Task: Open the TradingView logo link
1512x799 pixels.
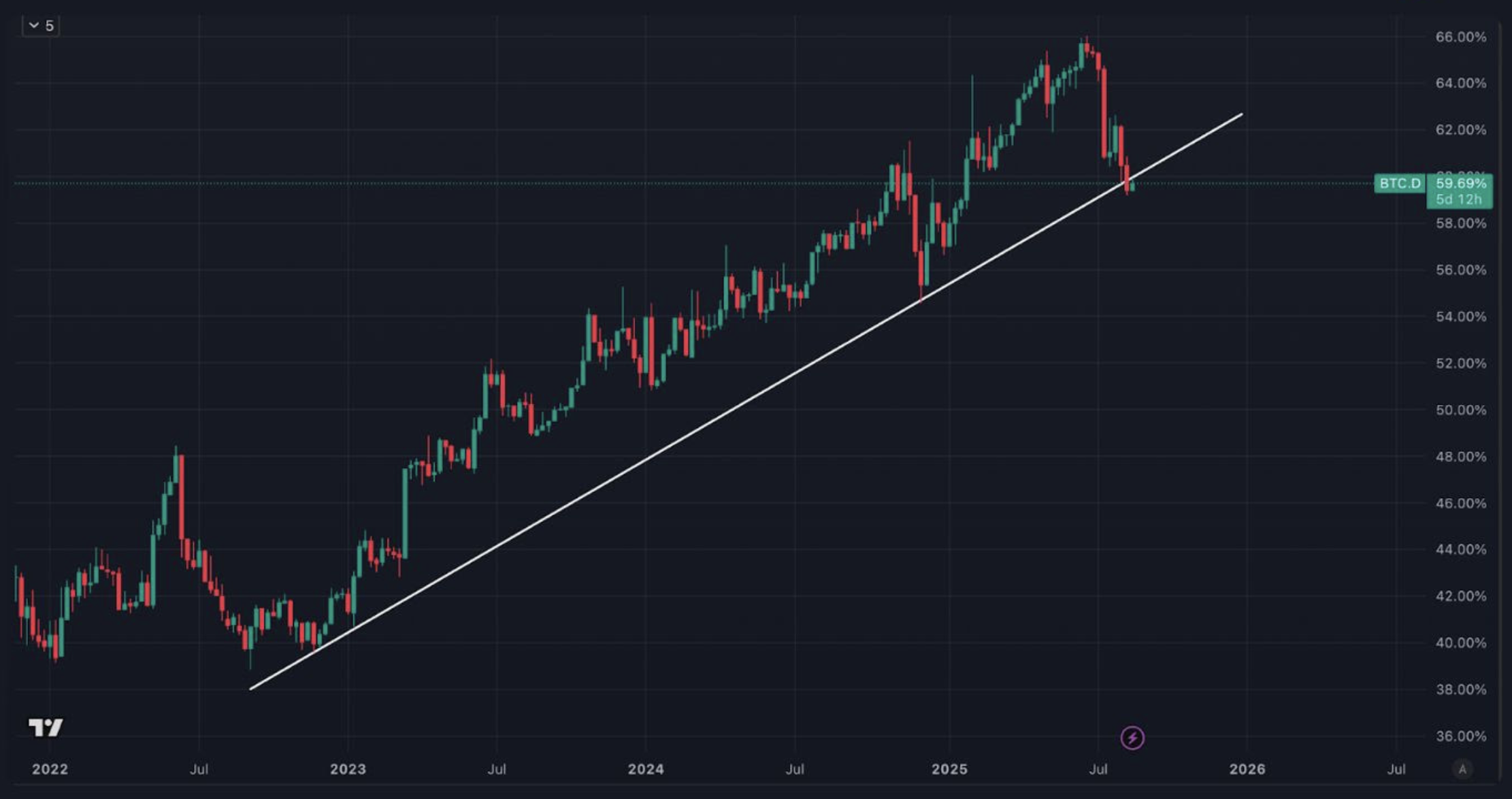Action: (x=46, y=728)
